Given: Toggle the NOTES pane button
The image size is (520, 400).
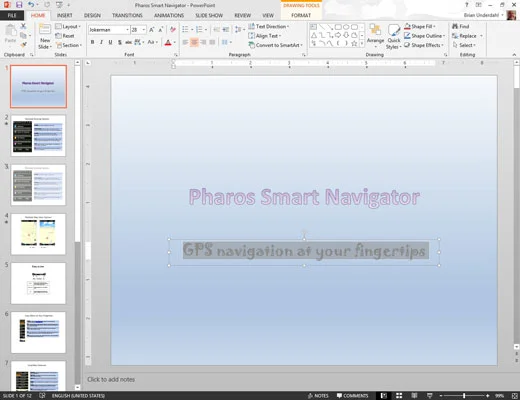Looking at the screenshot, I should (318, 396).
